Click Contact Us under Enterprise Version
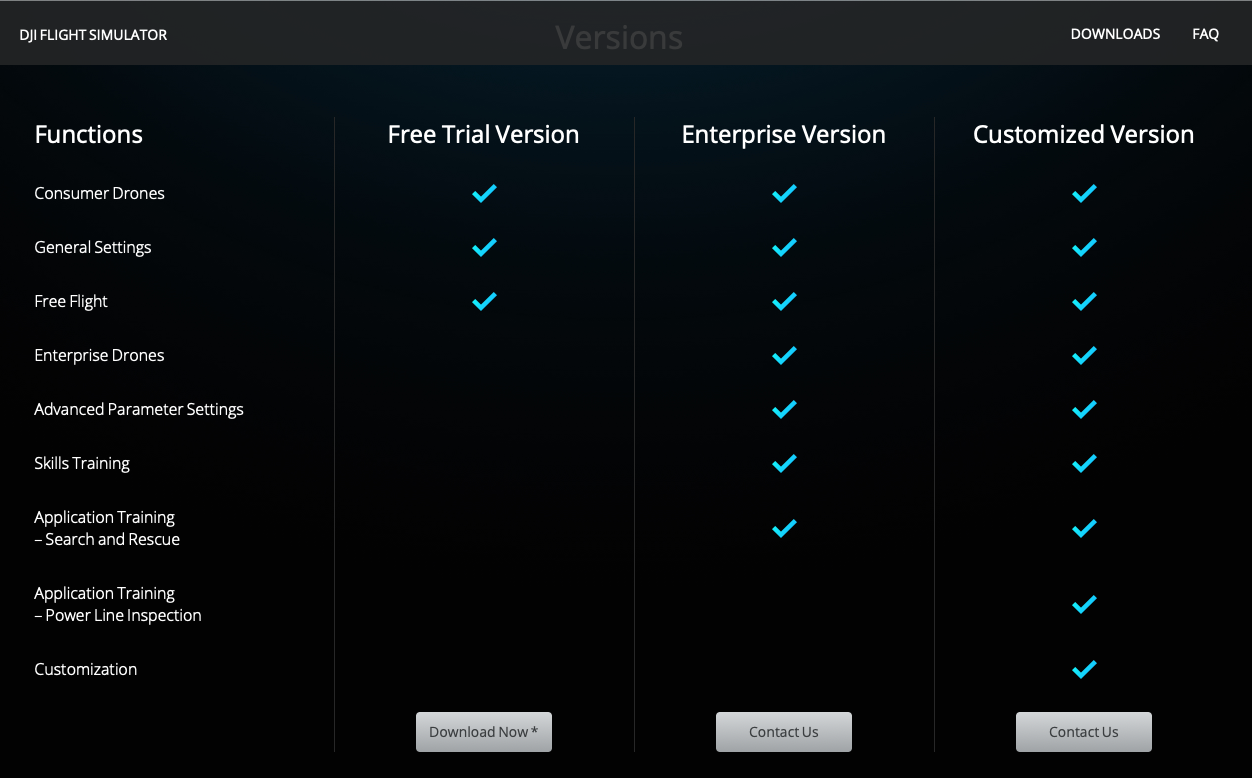 [784, 732]
